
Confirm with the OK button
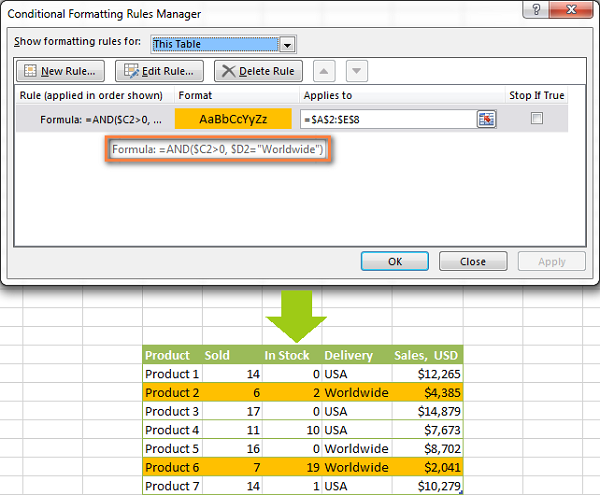pos(394,261)
